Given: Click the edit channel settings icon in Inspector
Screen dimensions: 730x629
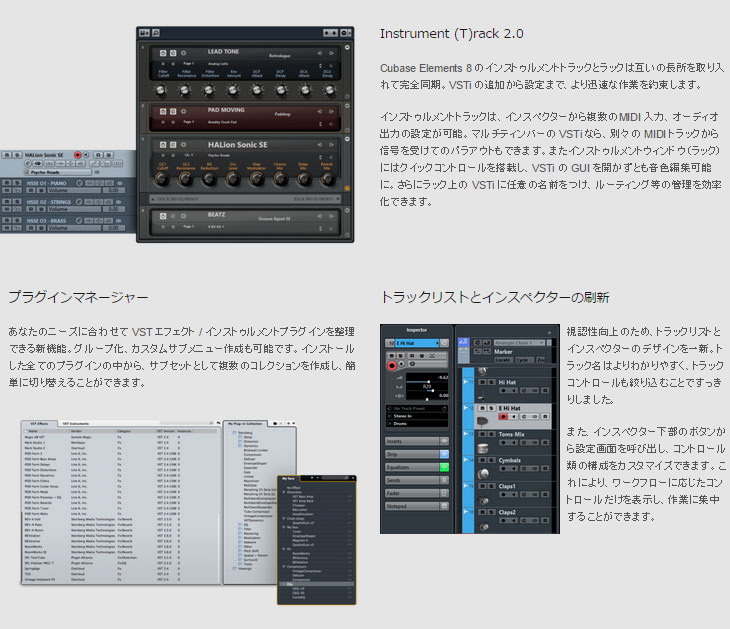Looking at the screenshot, I should click(x=445, y=343).
